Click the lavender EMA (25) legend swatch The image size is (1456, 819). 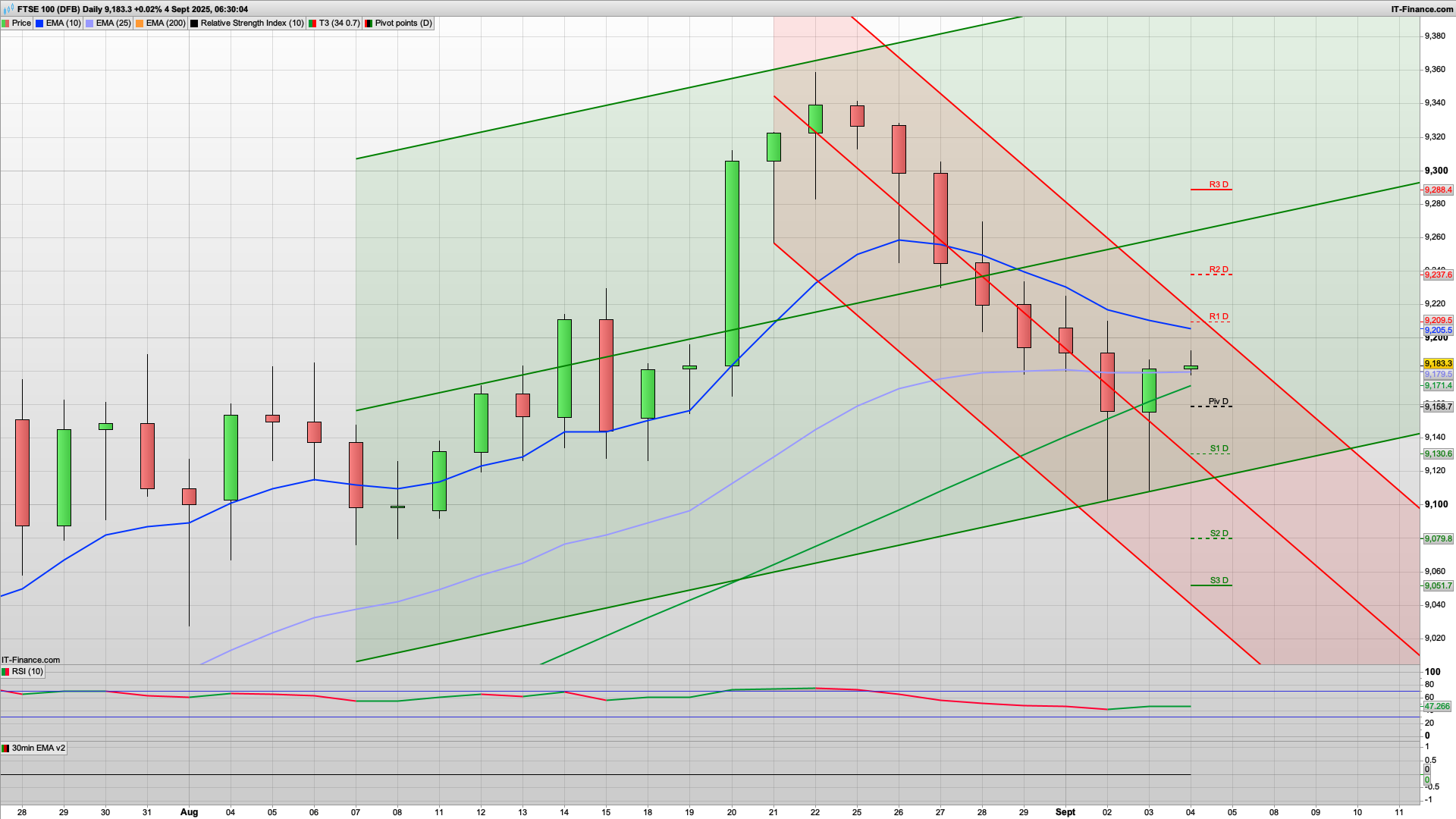pyautogui.click(x=89, y=24)
